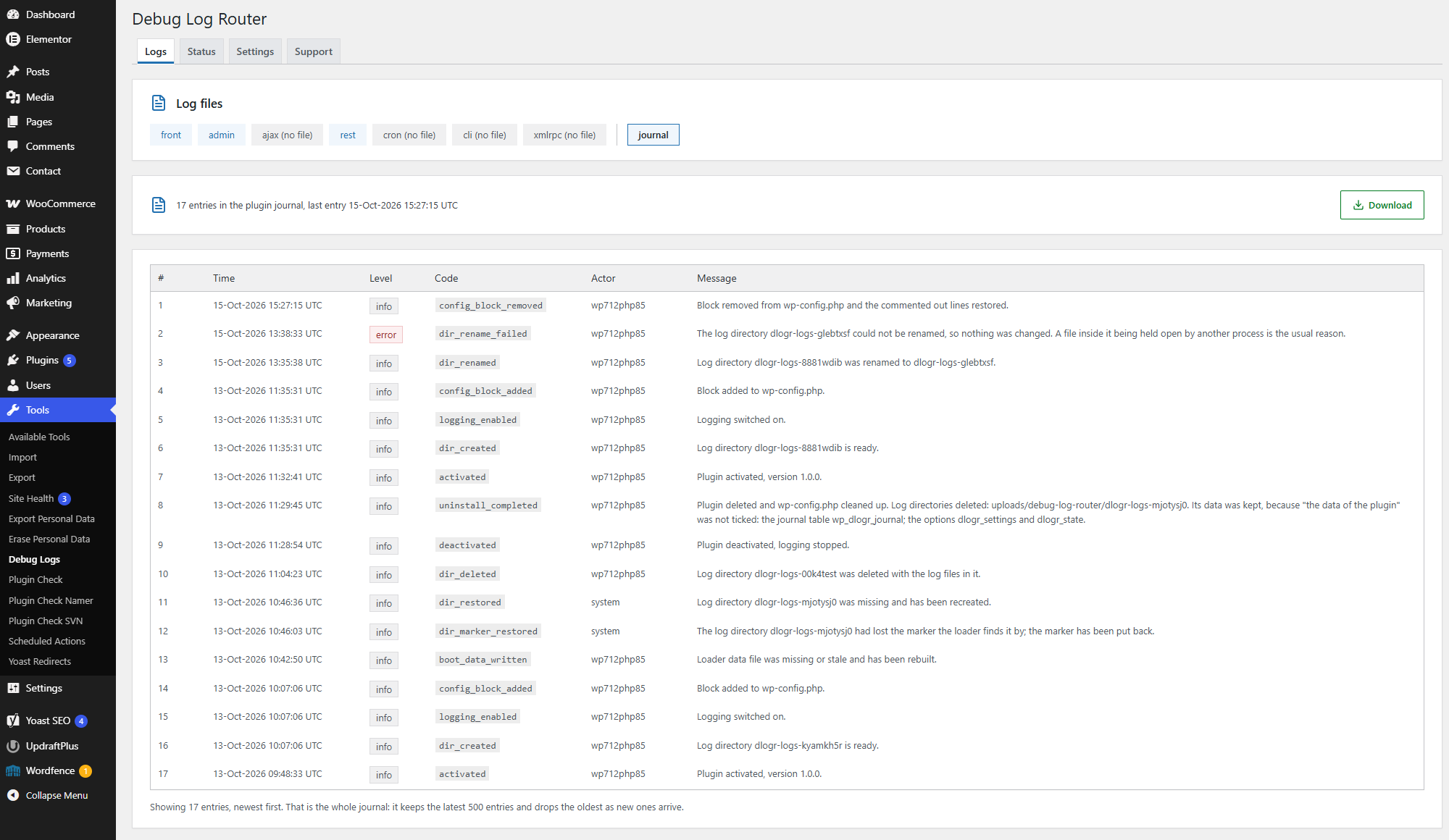Click the error level badge
This screenshot has height=840, width=1449.
386,335
